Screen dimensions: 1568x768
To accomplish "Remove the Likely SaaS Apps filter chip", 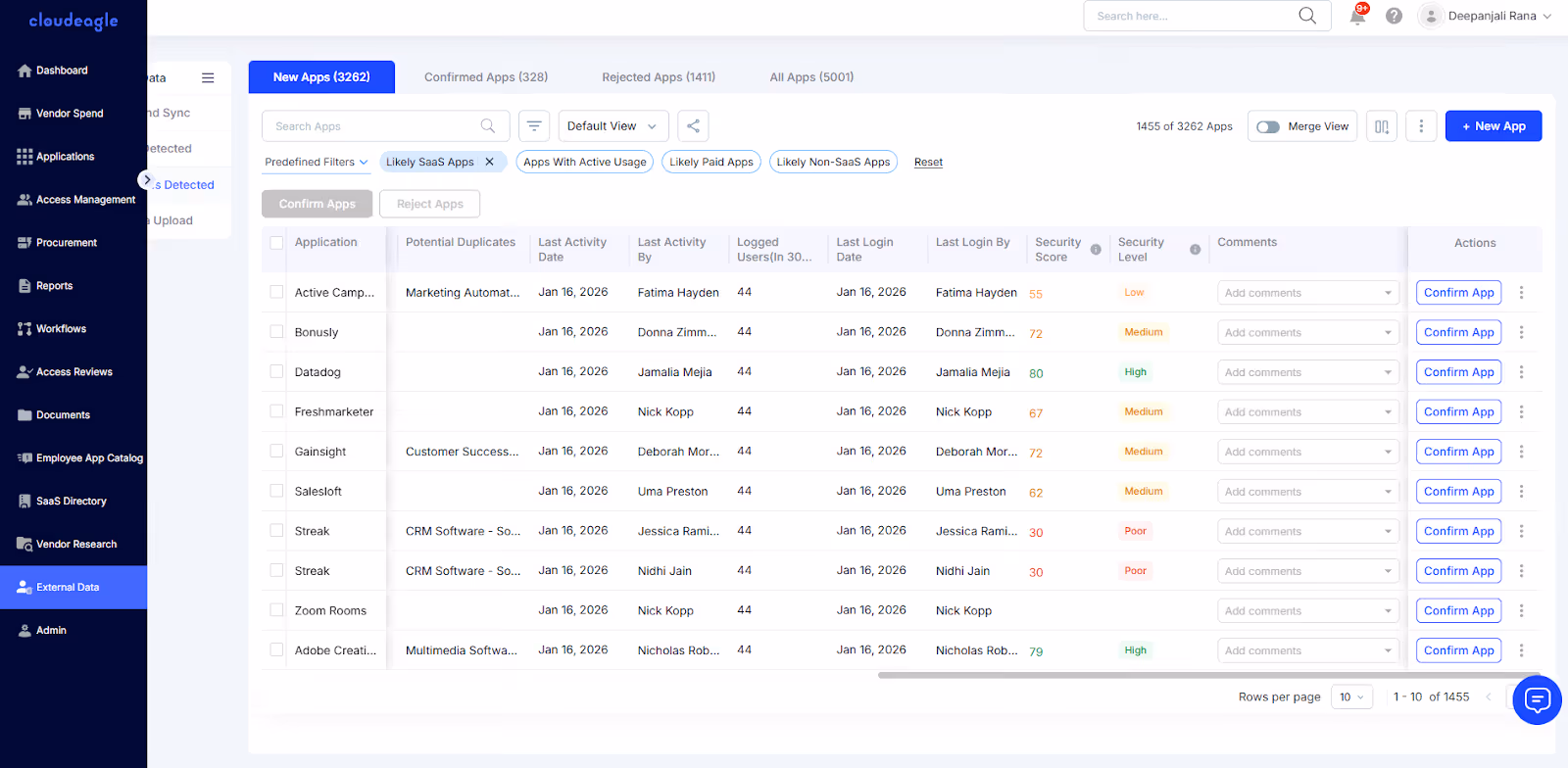I will click(x=490, y=162).
